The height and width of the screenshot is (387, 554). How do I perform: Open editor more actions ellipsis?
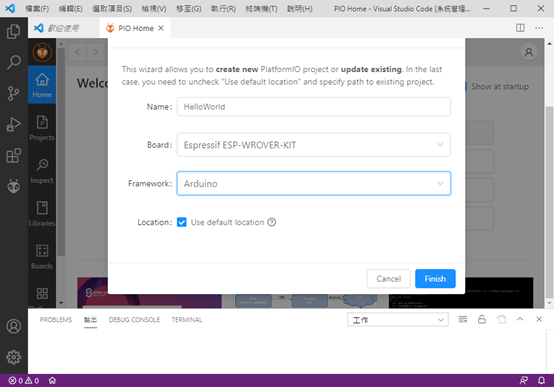pyautogui.click(x=539, y=28)
